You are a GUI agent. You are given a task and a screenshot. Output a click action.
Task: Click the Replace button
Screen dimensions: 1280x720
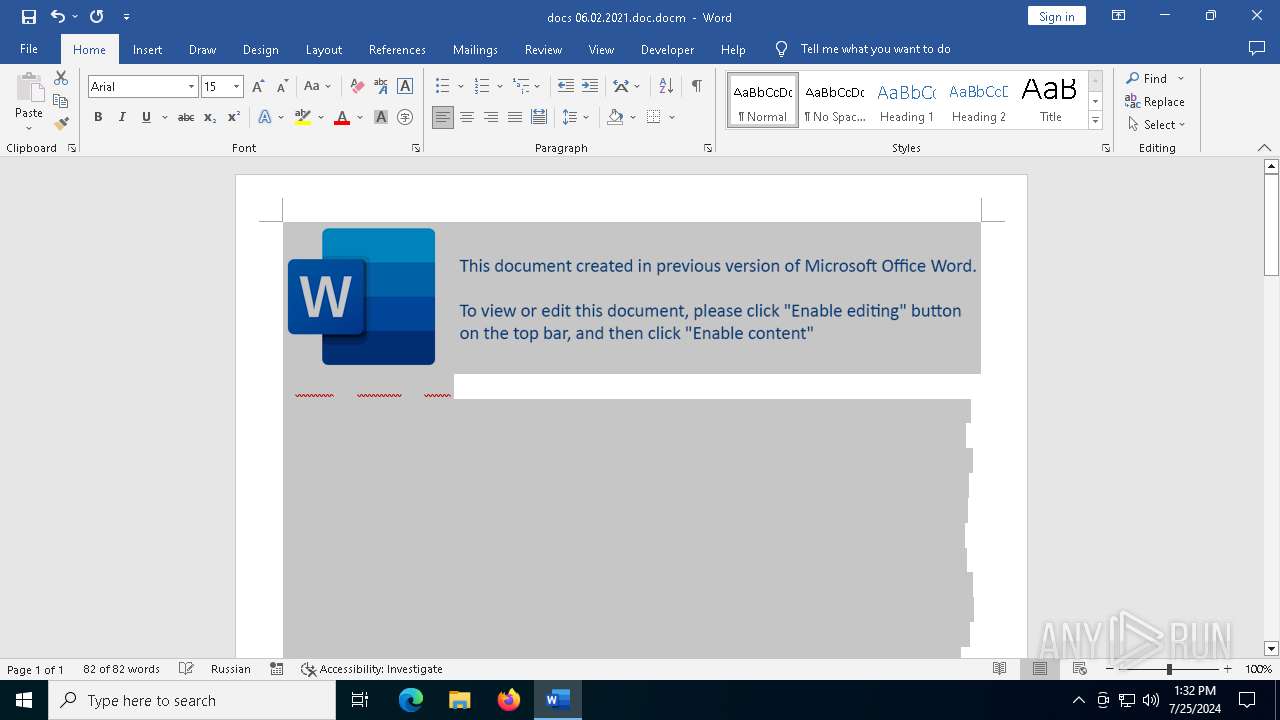1155,101
